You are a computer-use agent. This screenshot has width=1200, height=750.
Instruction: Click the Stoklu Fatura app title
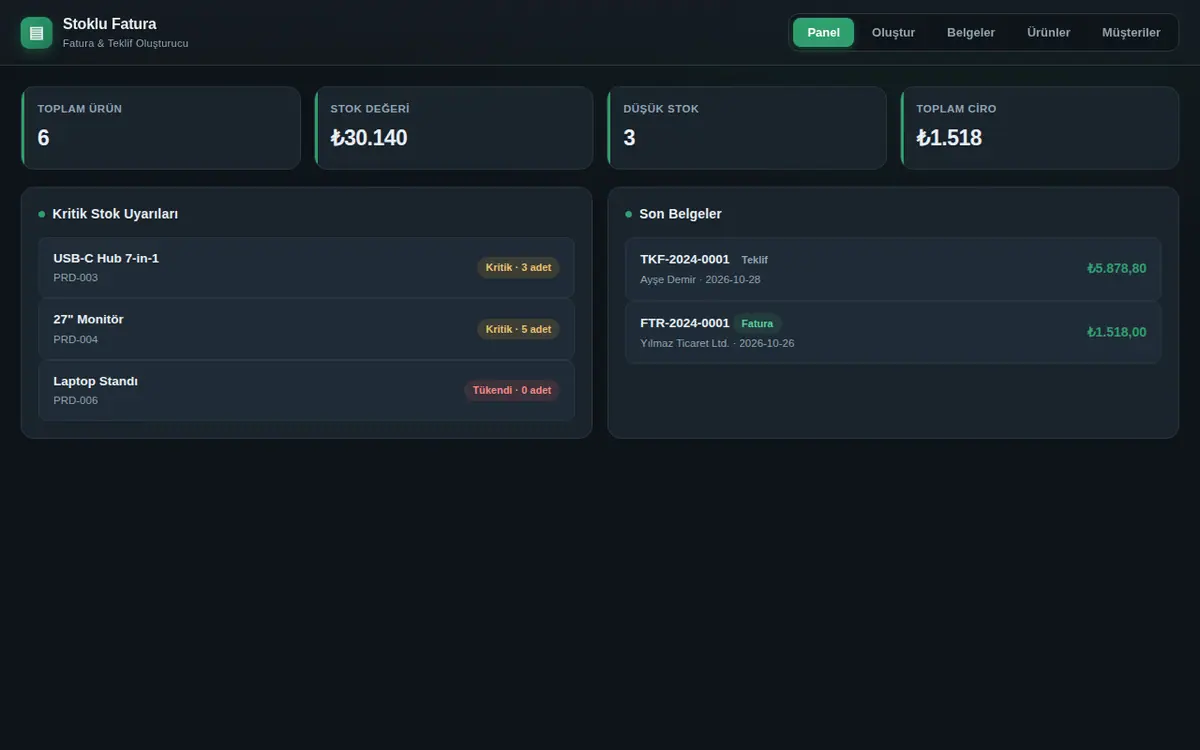point(109,24)
